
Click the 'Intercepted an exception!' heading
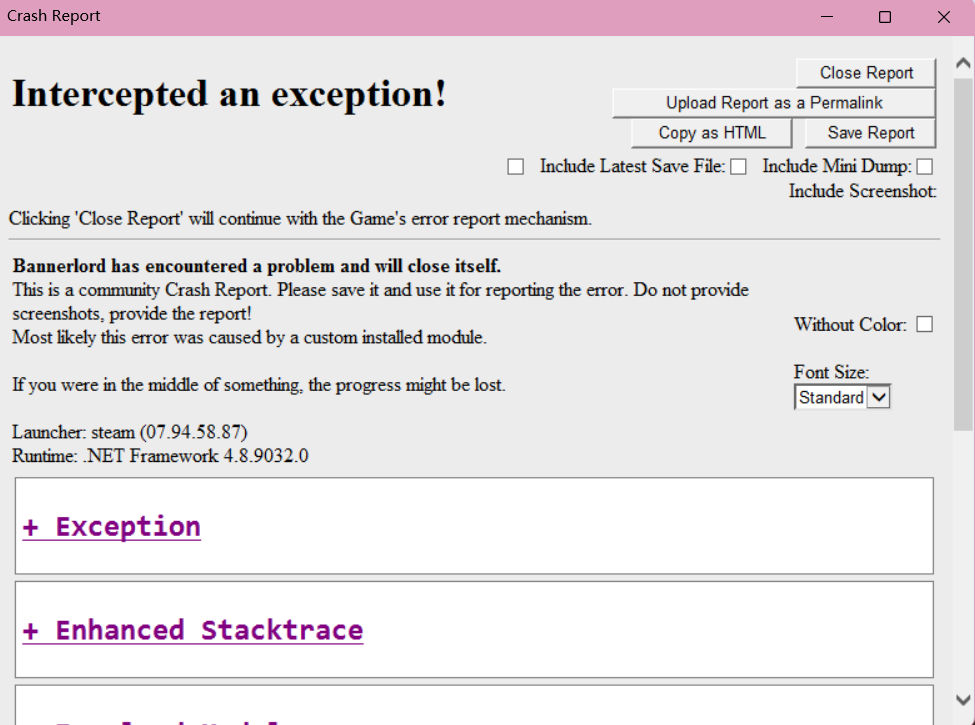click(229, 94)
